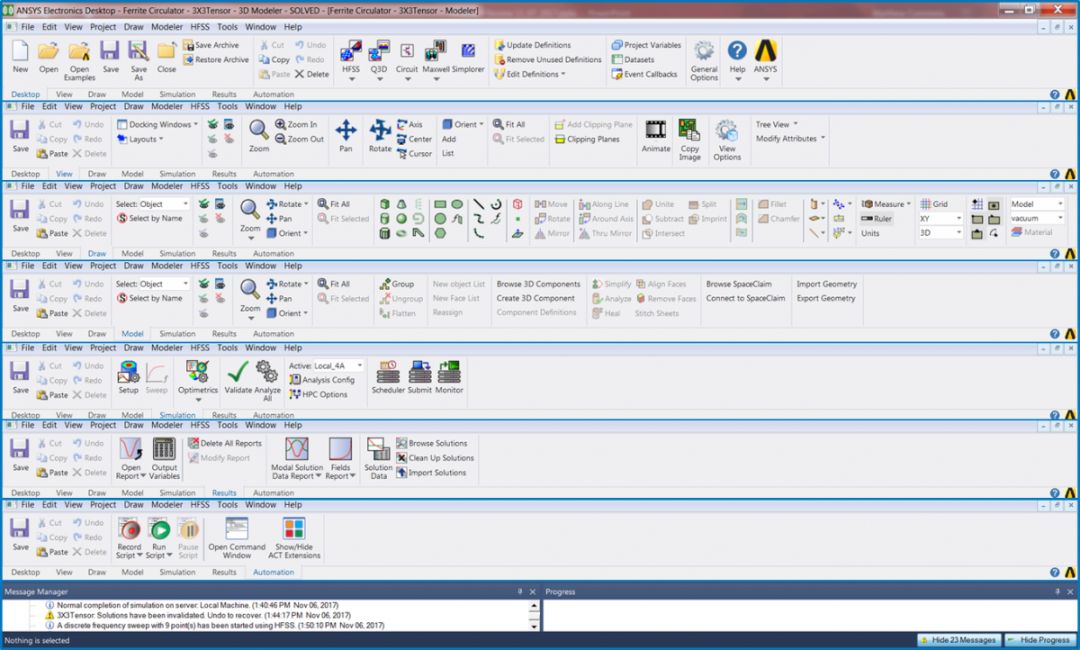Screen dimensions: 1080x650
Task: Click Project Variables
Action: coord(646,45)
